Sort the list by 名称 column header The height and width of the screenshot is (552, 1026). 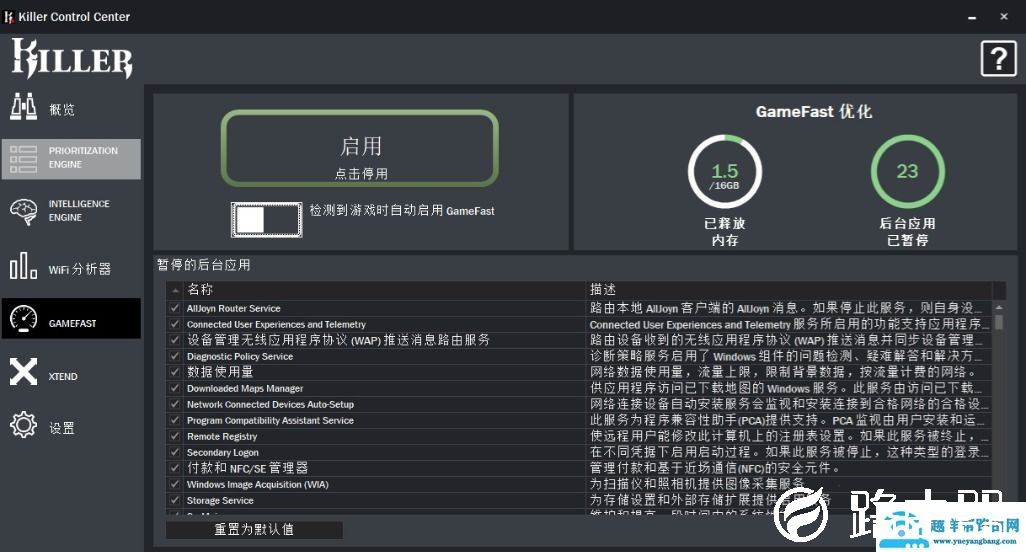point(385,290)
